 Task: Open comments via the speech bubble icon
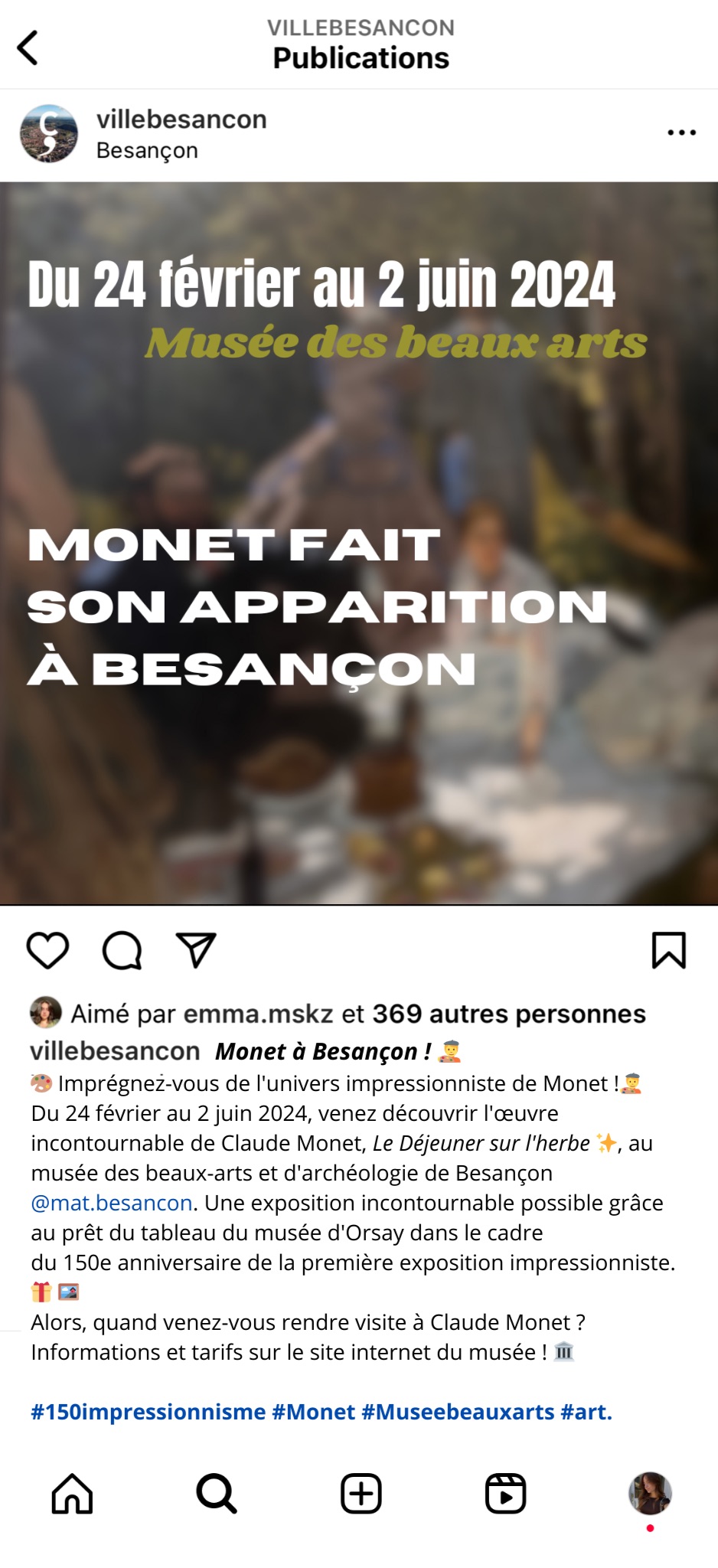pos(122,950)
